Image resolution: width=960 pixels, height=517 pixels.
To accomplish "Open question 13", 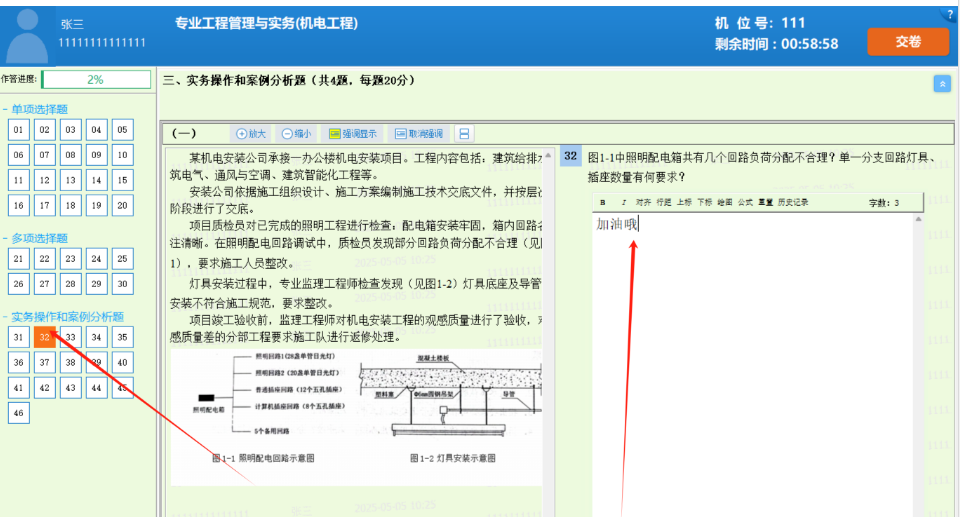I will click(x=70, y=180).
